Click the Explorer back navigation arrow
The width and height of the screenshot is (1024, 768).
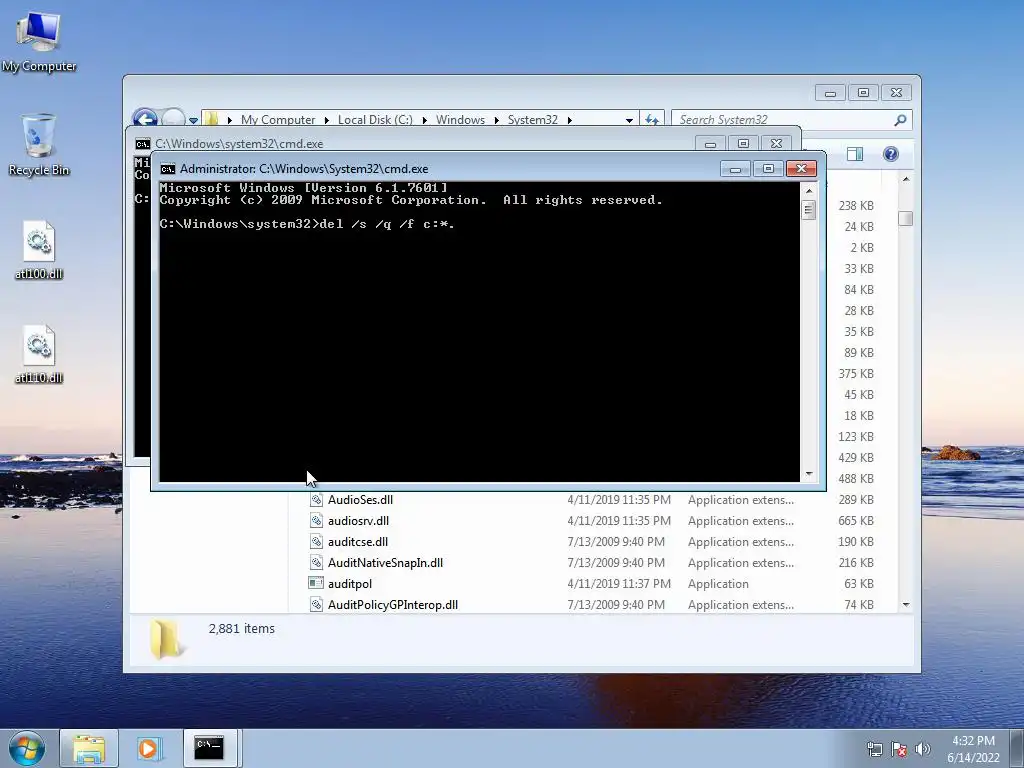[x=145, y=118]
